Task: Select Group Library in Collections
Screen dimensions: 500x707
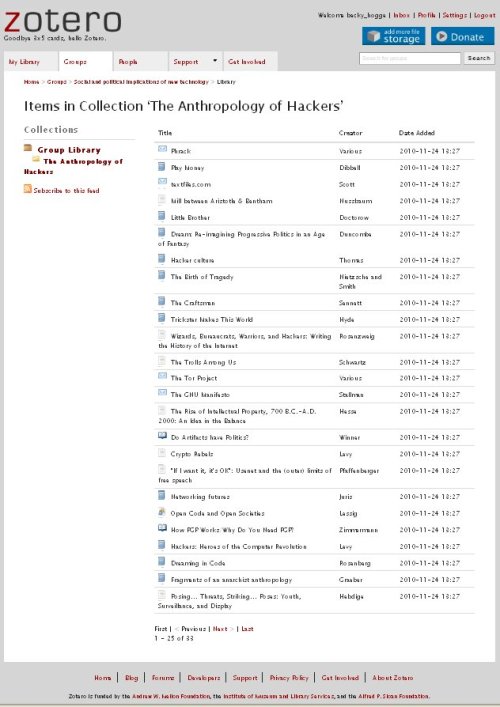Action: 69,150
